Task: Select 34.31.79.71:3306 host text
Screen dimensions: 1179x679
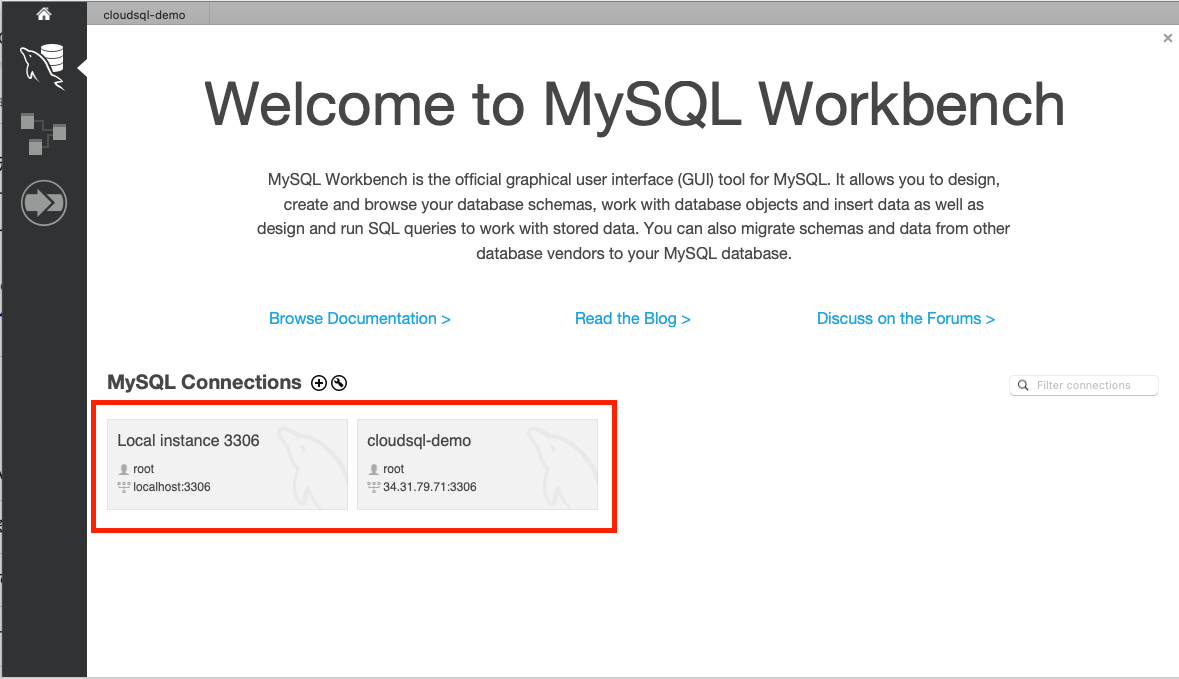Action: pos(429,487)
